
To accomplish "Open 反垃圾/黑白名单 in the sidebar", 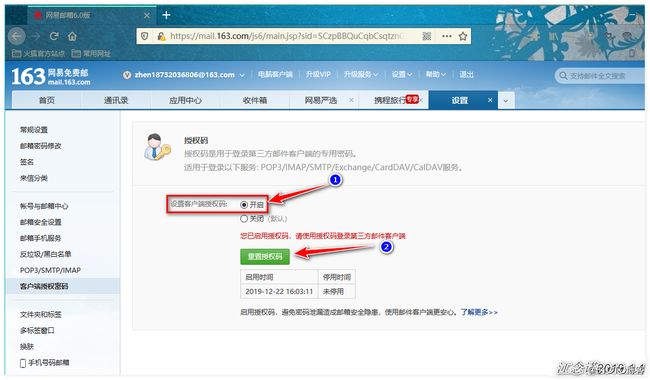I will 46,254.
